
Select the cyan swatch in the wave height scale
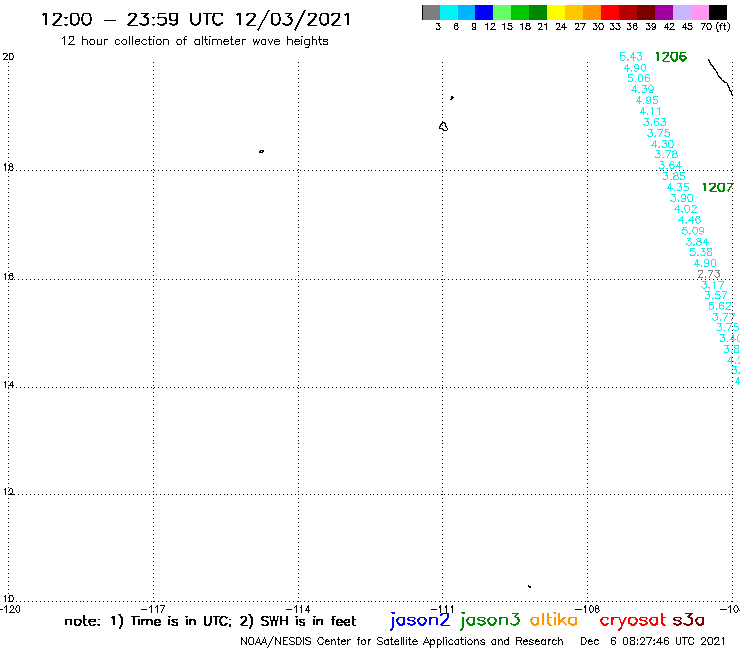pyautogui.click(x=449, y=12)
